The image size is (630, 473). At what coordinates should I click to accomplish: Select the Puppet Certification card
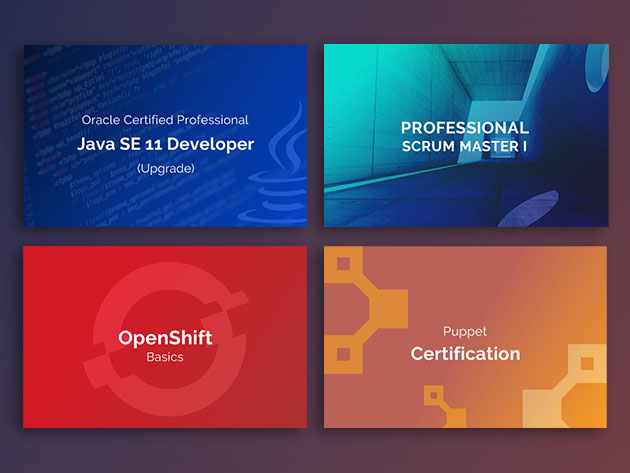pyautogui.click(x=465, y=337)
